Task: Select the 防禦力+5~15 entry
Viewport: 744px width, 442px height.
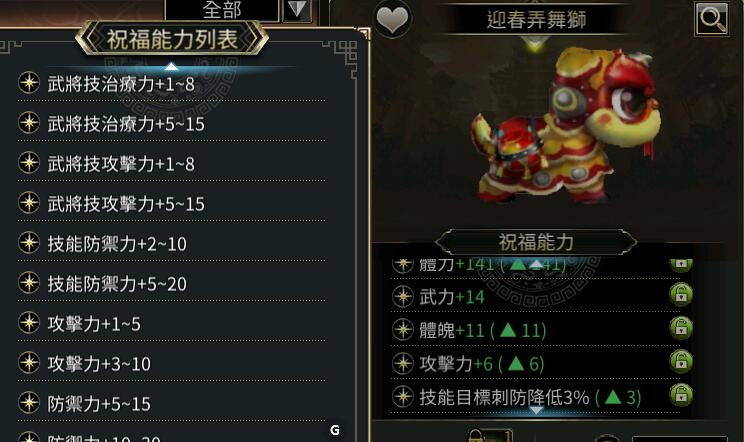Action: point(172,404)
